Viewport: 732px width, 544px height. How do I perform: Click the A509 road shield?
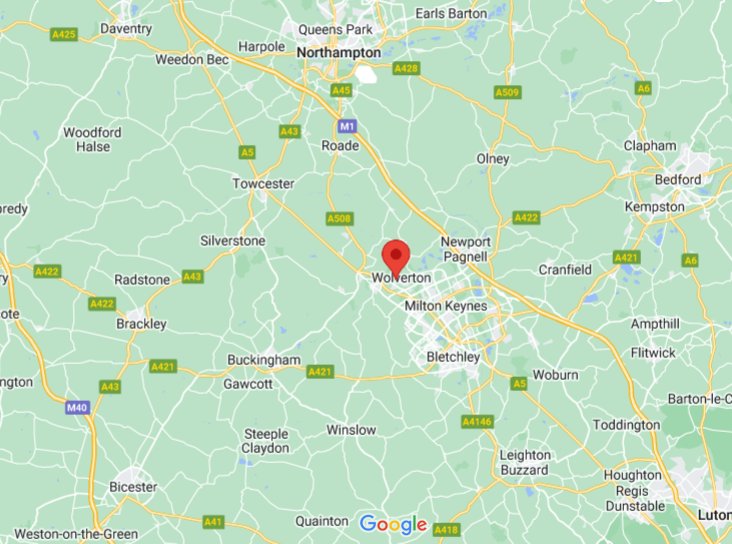click(507, 92)
